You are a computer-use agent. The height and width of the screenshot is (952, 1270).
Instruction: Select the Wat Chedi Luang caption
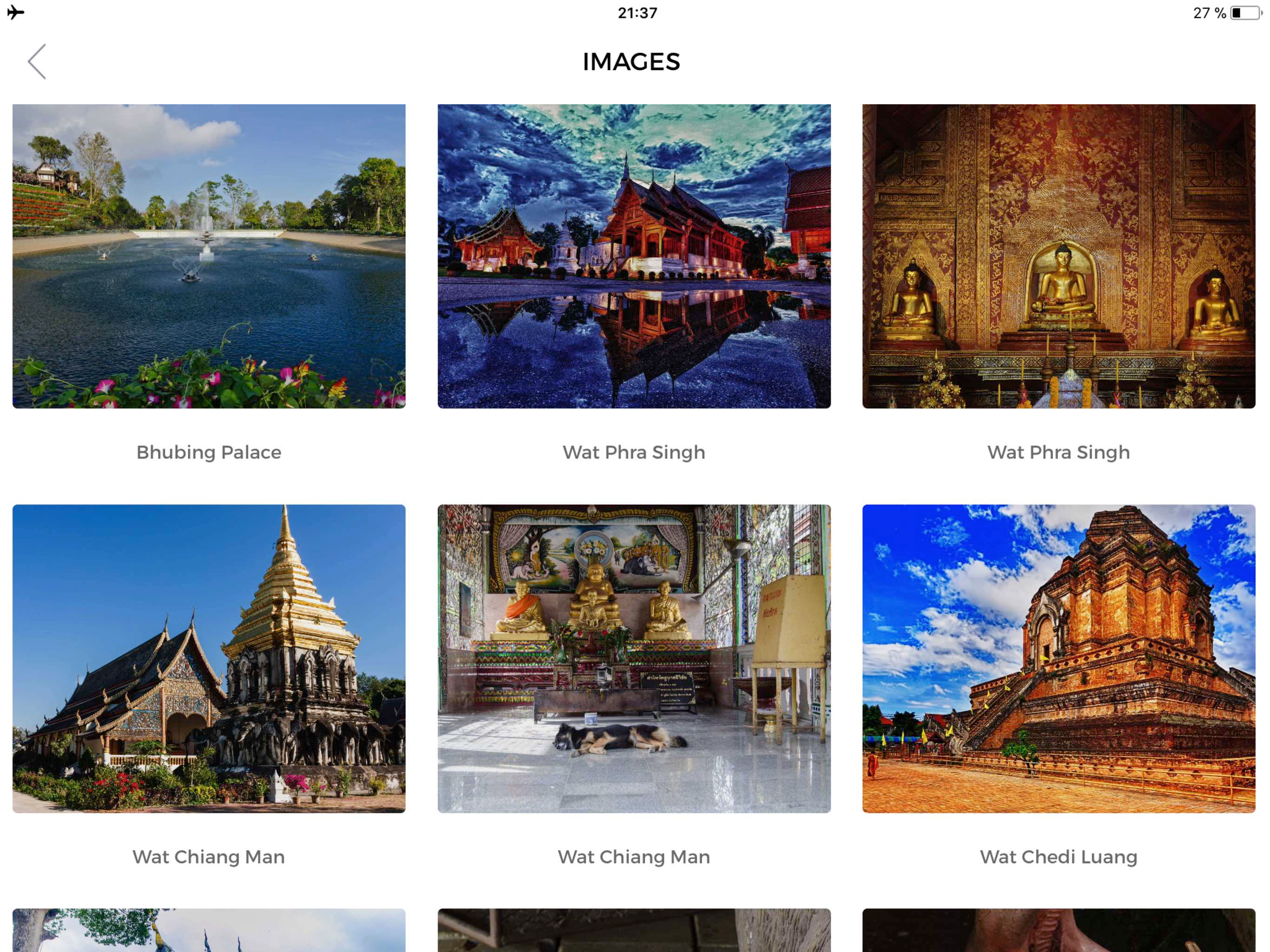pos(1058,857)
